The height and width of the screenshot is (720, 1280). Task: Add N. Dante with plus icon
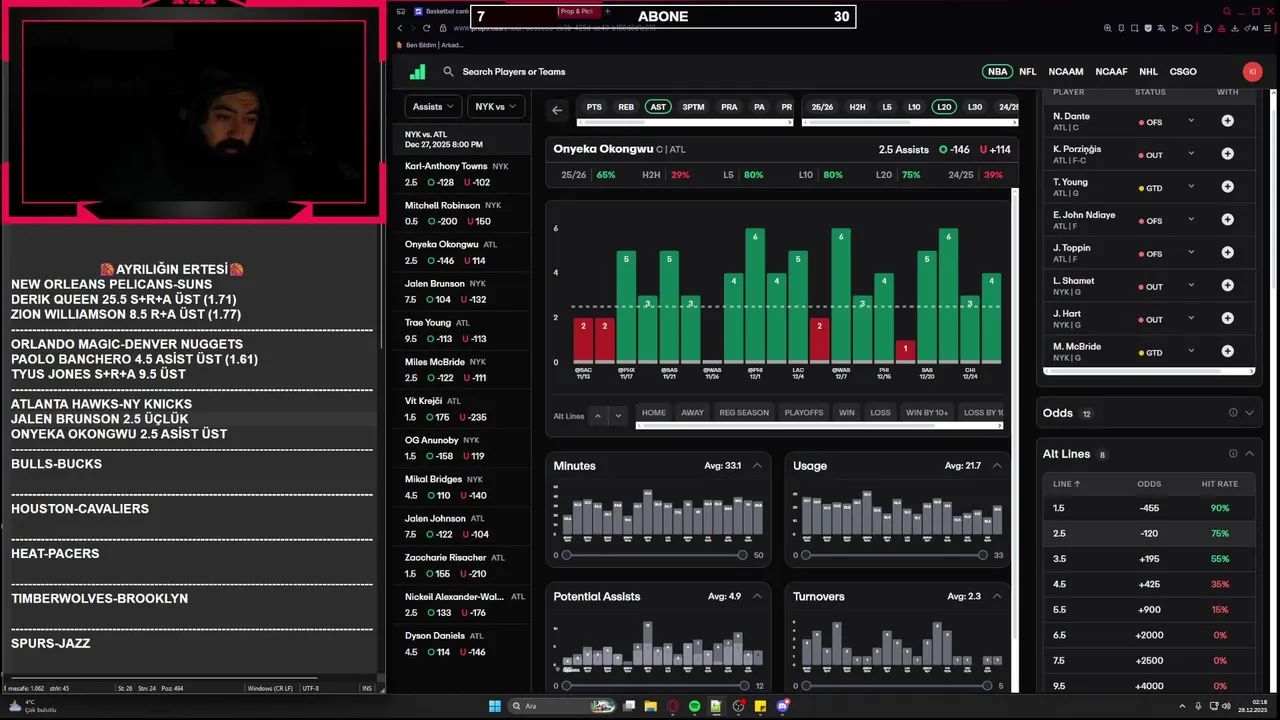pos(1227,121)
